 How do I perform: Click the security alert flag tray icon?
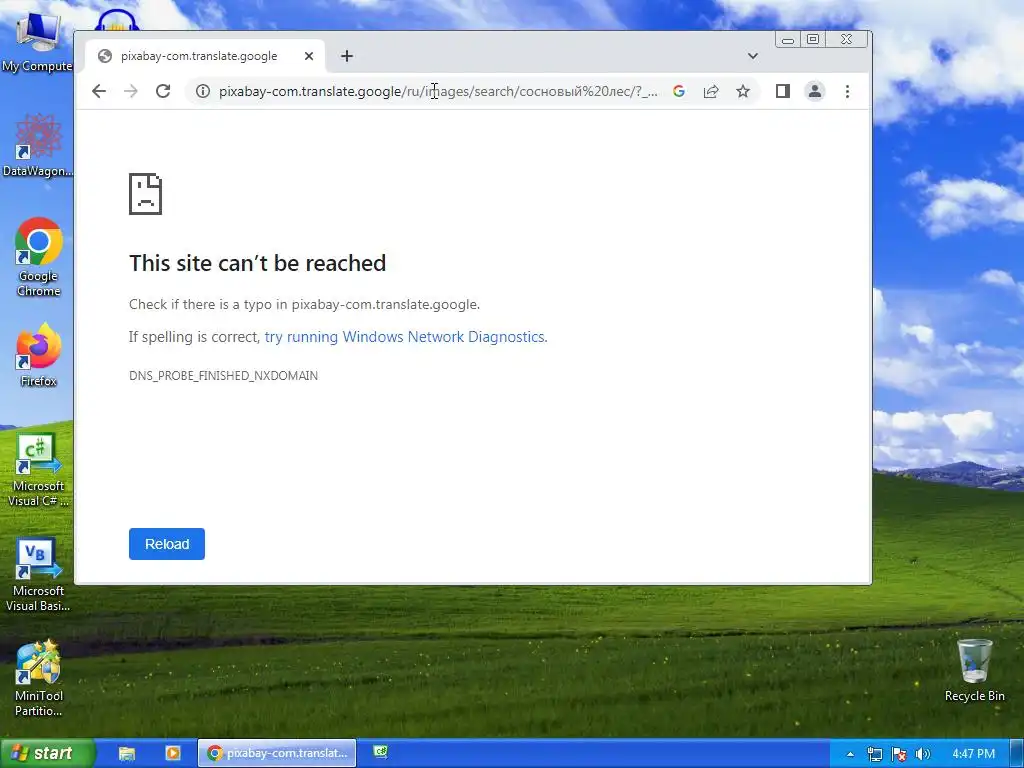[899, 754]
